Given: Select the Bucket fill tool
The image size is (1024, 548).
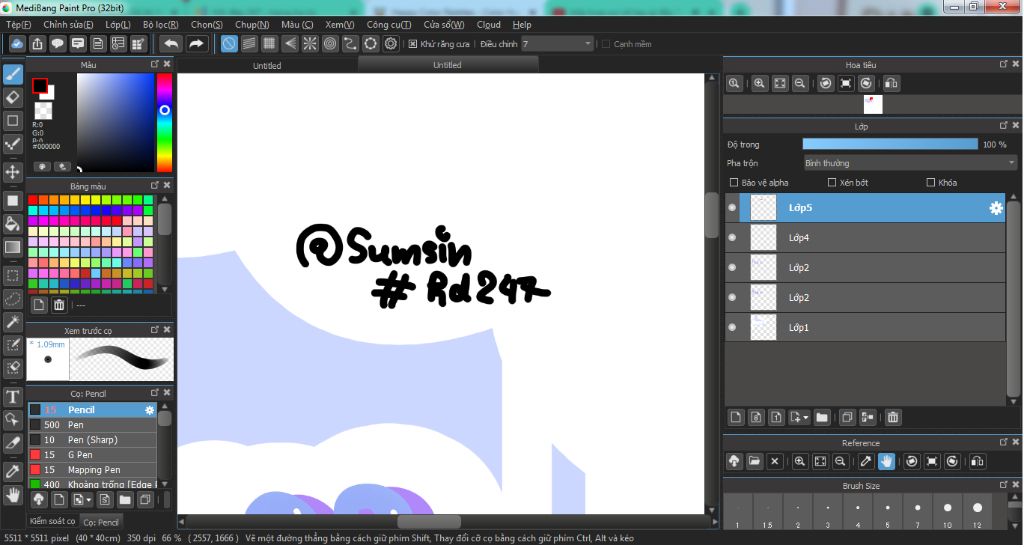Looking at the screenshot, I should click(12, 224).
